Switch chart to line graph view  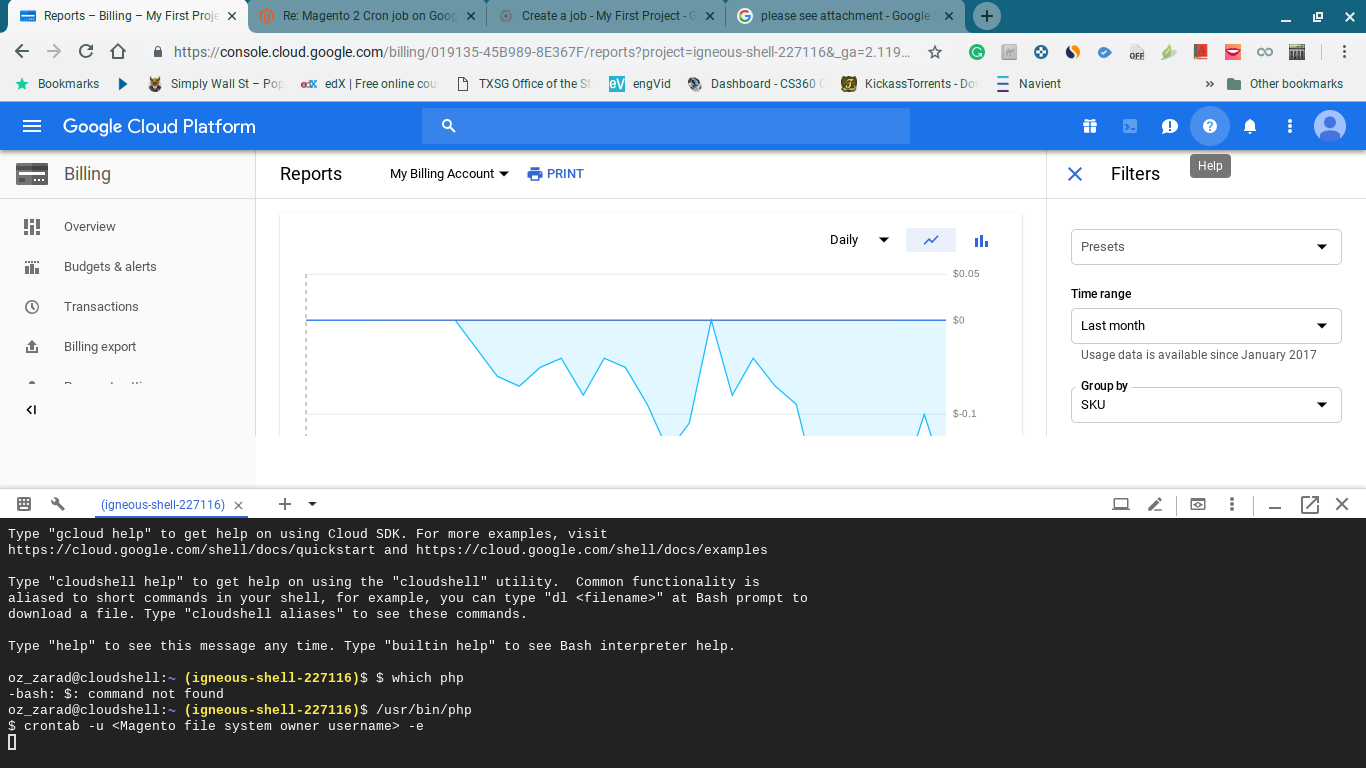click(931, 240)
